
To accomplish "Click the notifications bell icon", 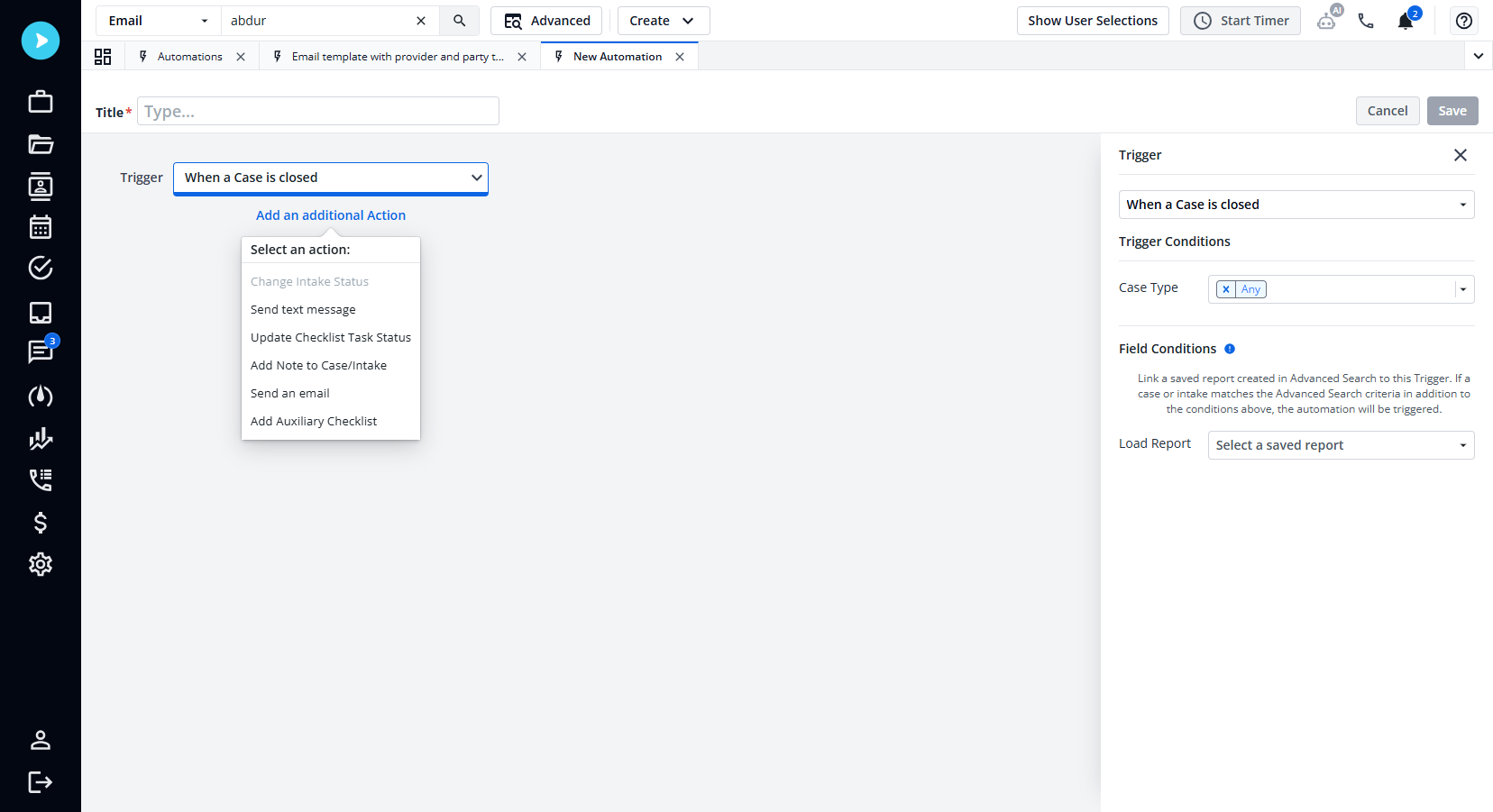I will (1406, 21).
